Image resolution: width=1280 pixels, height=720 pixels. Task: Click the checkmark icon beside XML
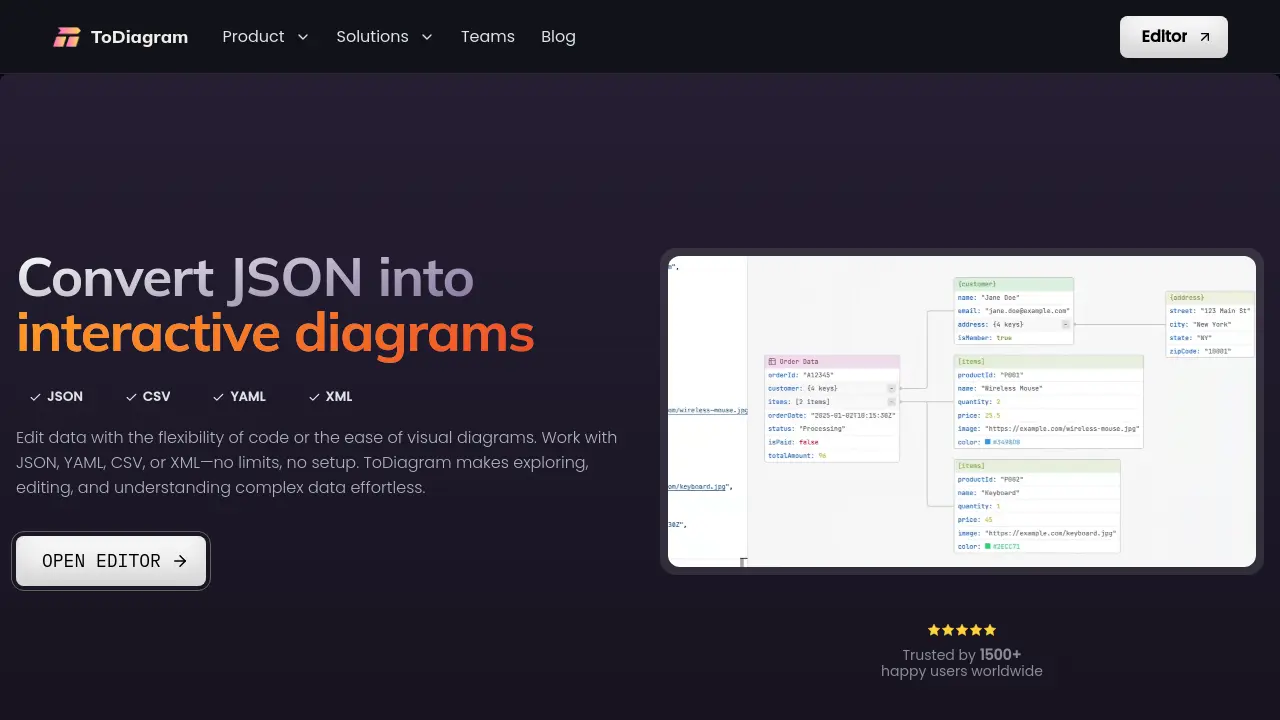tap(314, 397)
